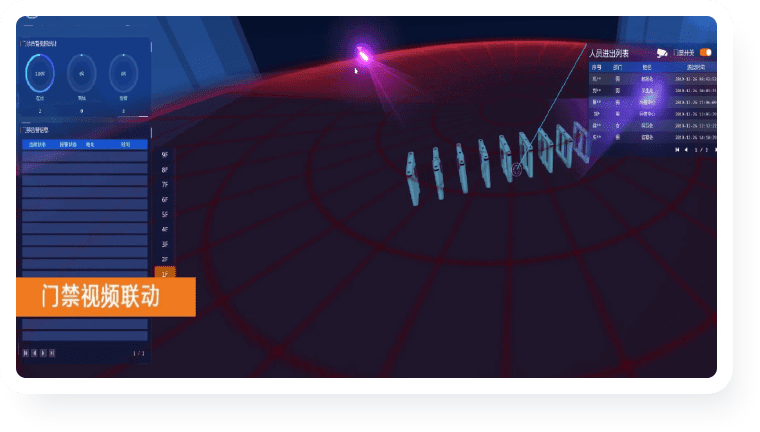Select floor 2F in floor selector

tap(165, 259)
